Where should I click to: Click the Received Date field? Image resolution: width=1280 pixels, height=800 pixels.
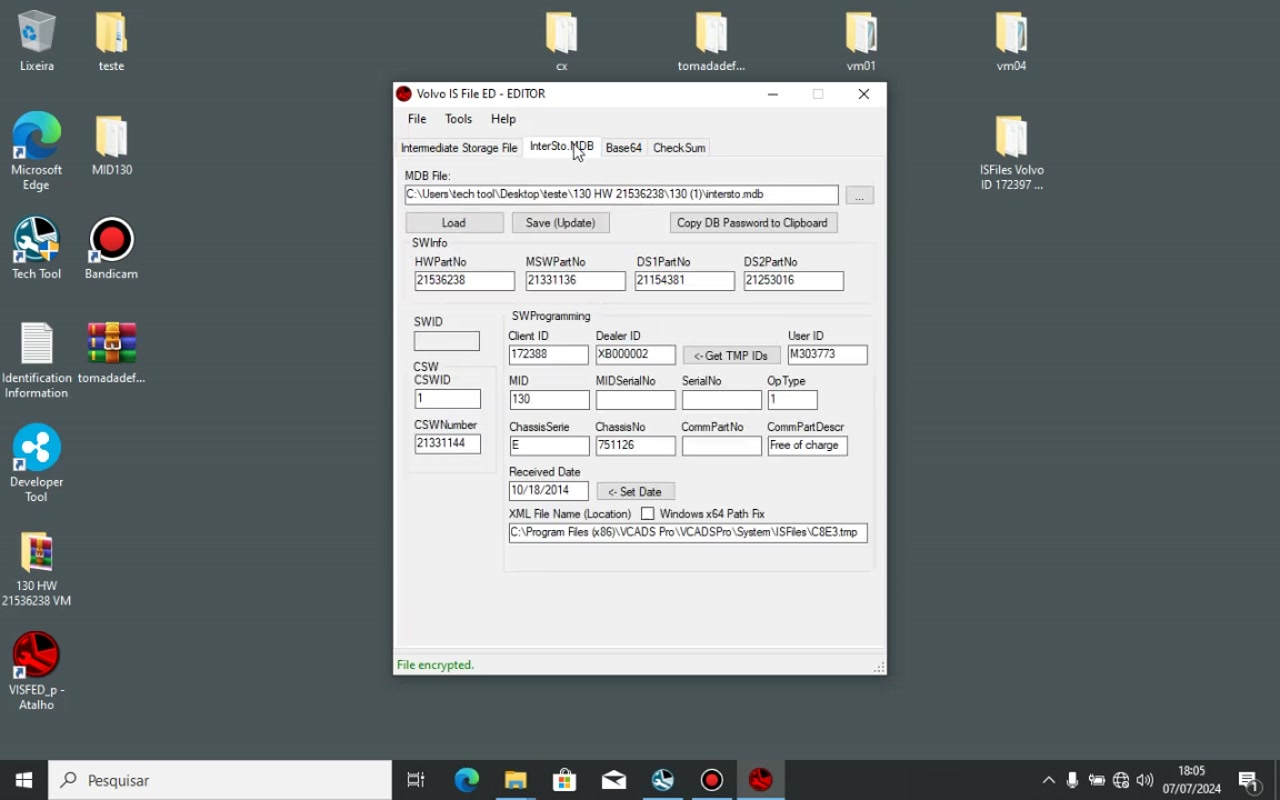[x=548, y=491]
